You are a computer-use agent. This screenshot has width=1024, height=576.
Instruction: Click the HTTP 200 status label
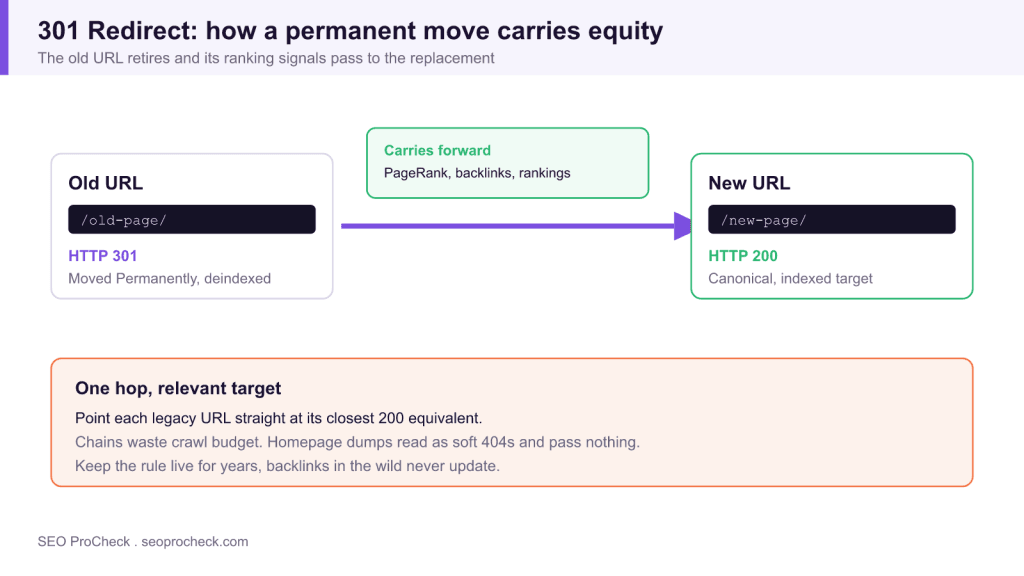tap(743, 256)
